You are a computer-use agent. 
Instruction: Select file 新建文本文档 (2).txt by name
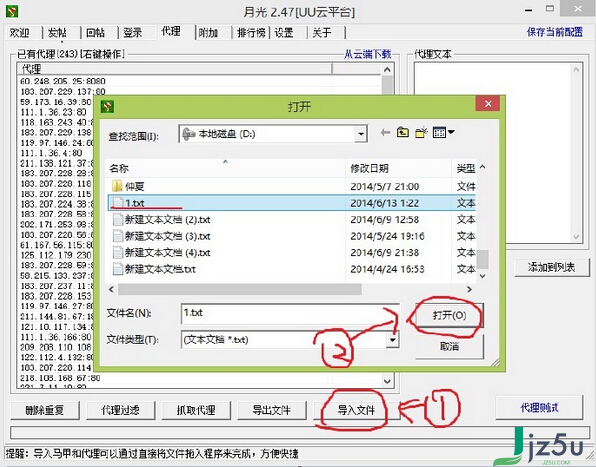[168, 220]
